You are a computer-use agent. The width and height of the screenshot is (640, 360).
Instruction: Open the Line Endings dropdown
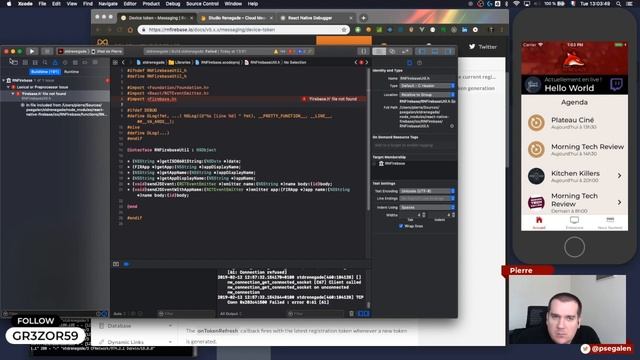click(427, 198)
